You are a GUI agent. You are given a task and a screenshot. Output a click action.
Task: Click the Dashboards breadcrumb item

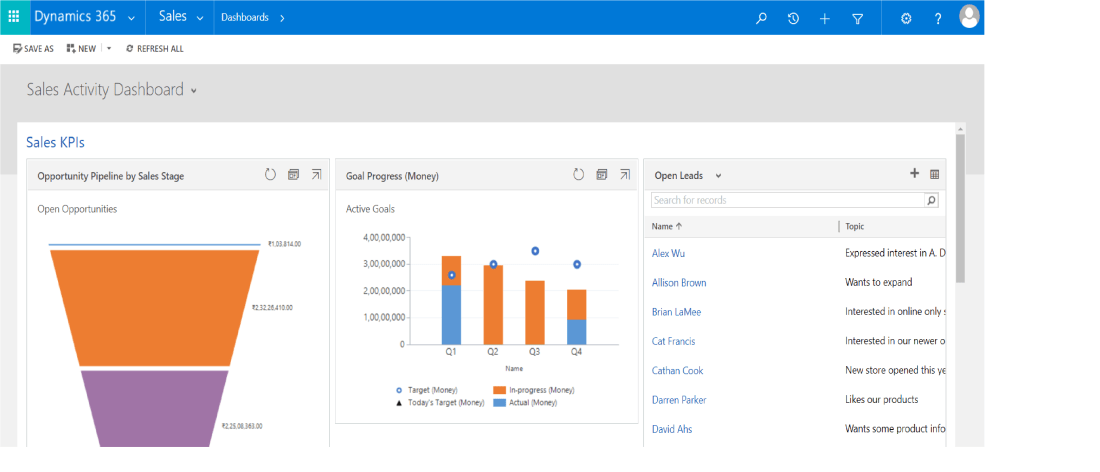pyautogui.click(x=244, y=18)
